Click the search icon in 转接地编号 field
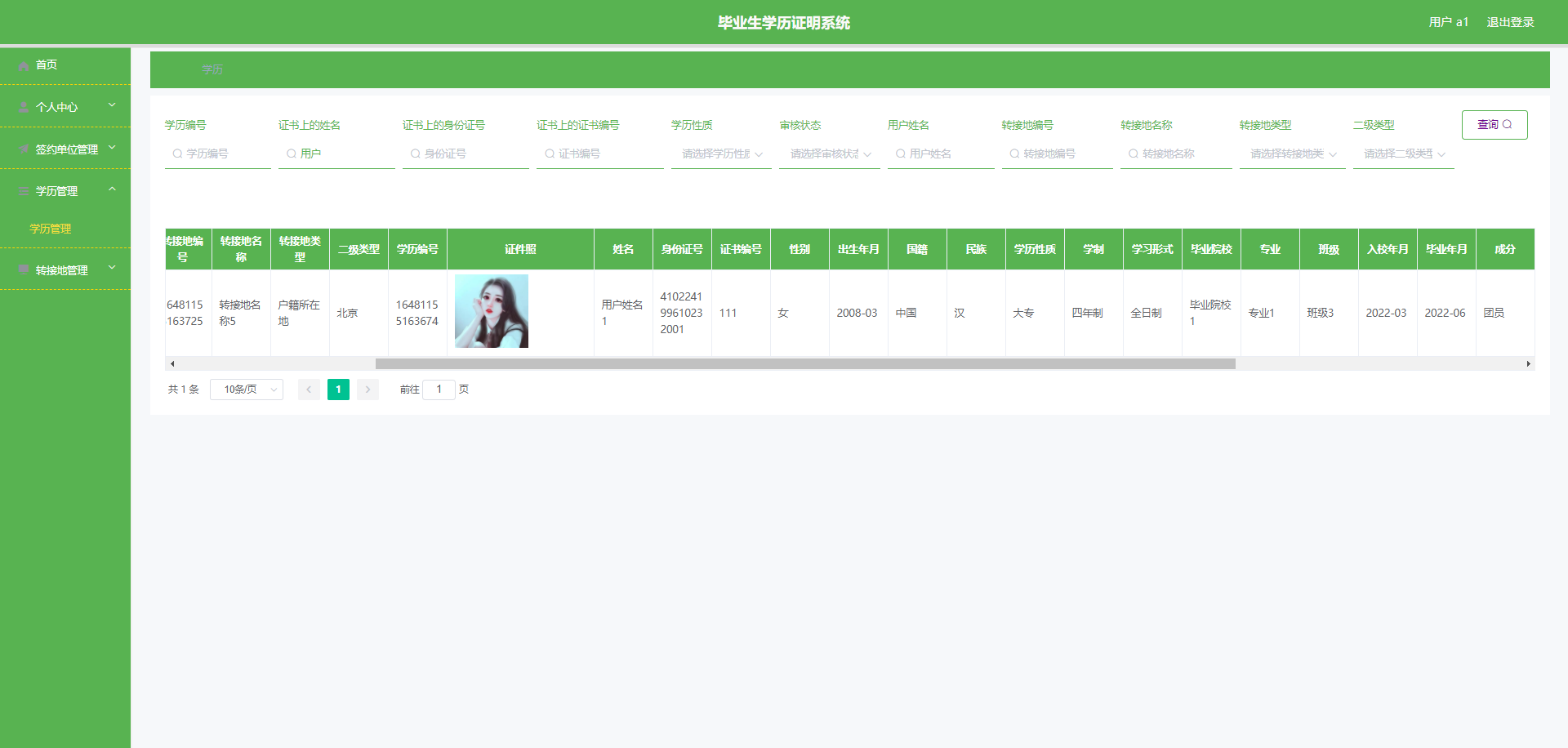1568x748 pixels. [x=1014, y=154]
